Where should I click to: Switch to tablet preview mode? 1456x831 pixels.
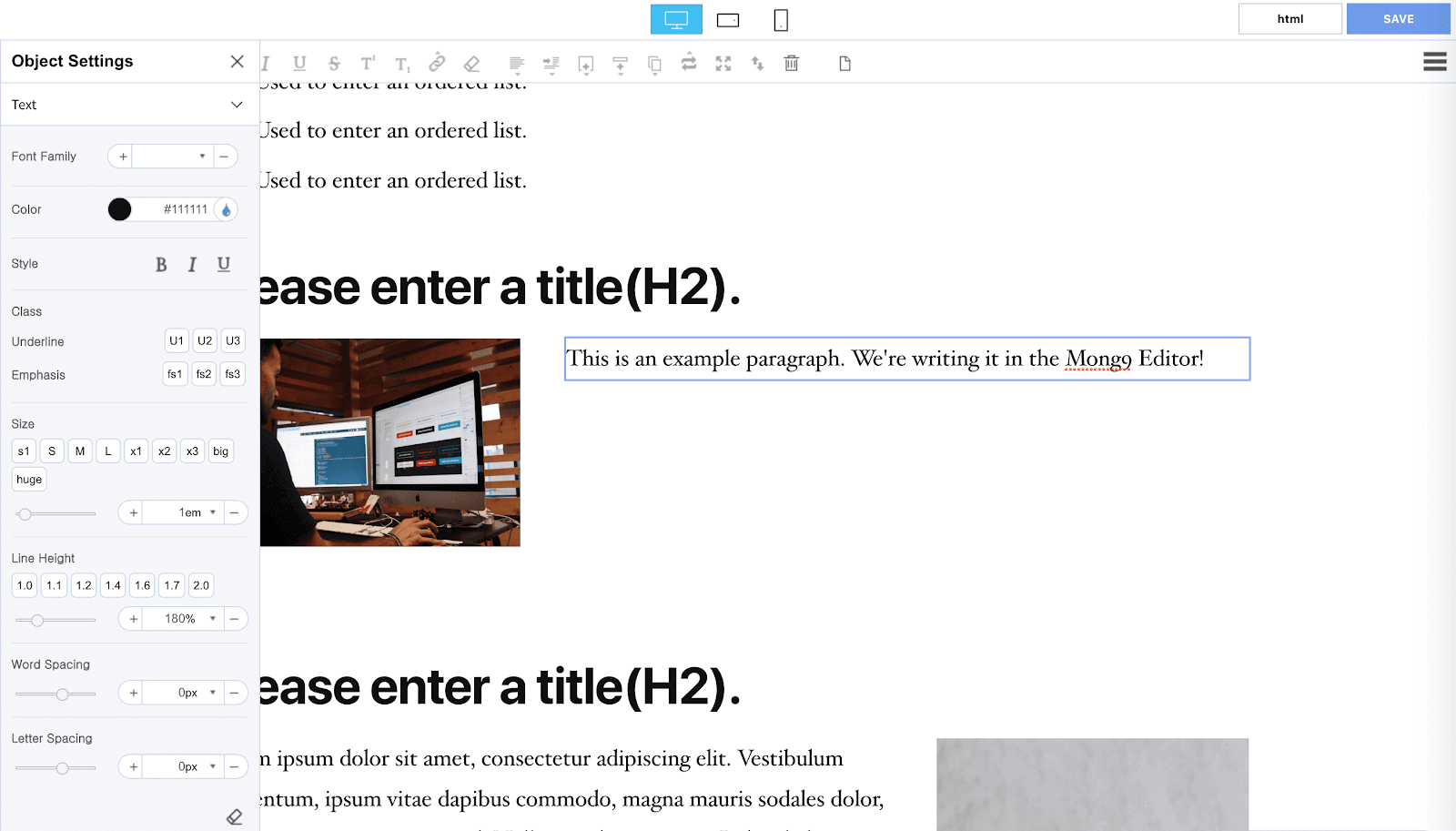click(x=728, y=19)
